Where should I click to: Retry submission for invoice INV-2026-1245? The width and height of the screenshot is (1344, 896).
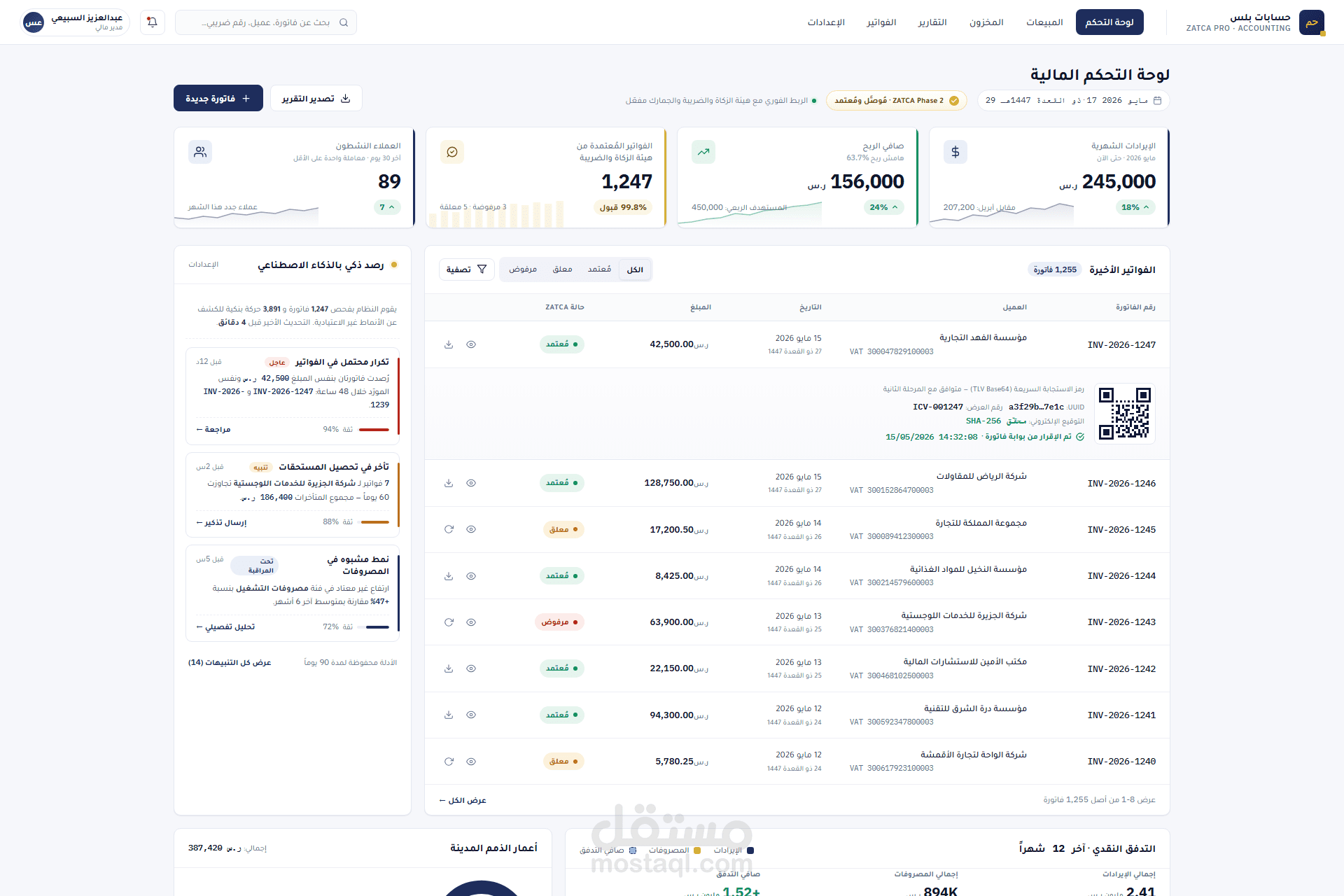(449, 529)
